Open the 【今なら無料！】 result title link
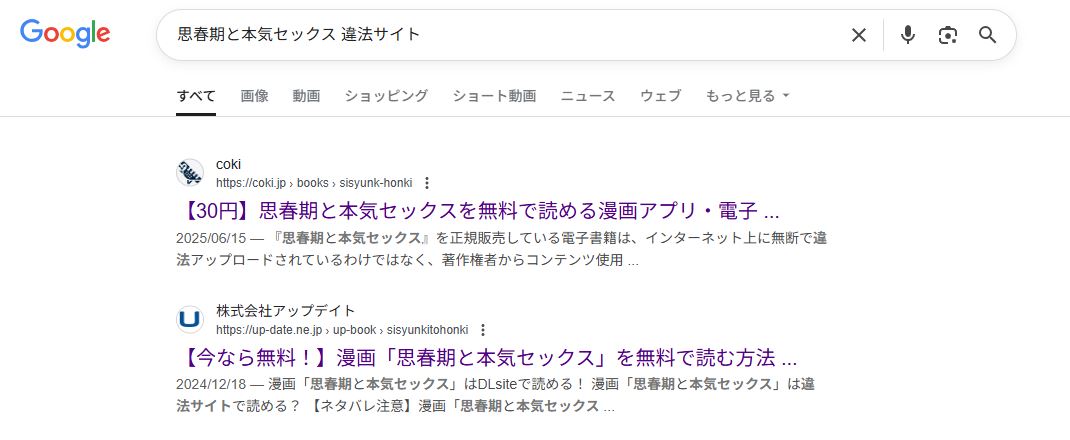Image resolution: width=1070 pixels, height=440 pixels. 487,358
